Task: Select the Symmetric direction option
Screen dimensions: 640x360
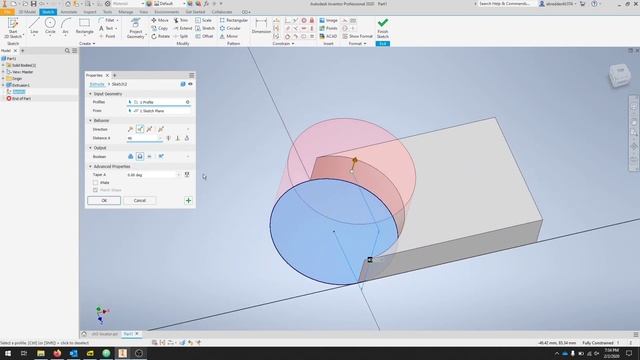Action: click(x=149, y=129)
